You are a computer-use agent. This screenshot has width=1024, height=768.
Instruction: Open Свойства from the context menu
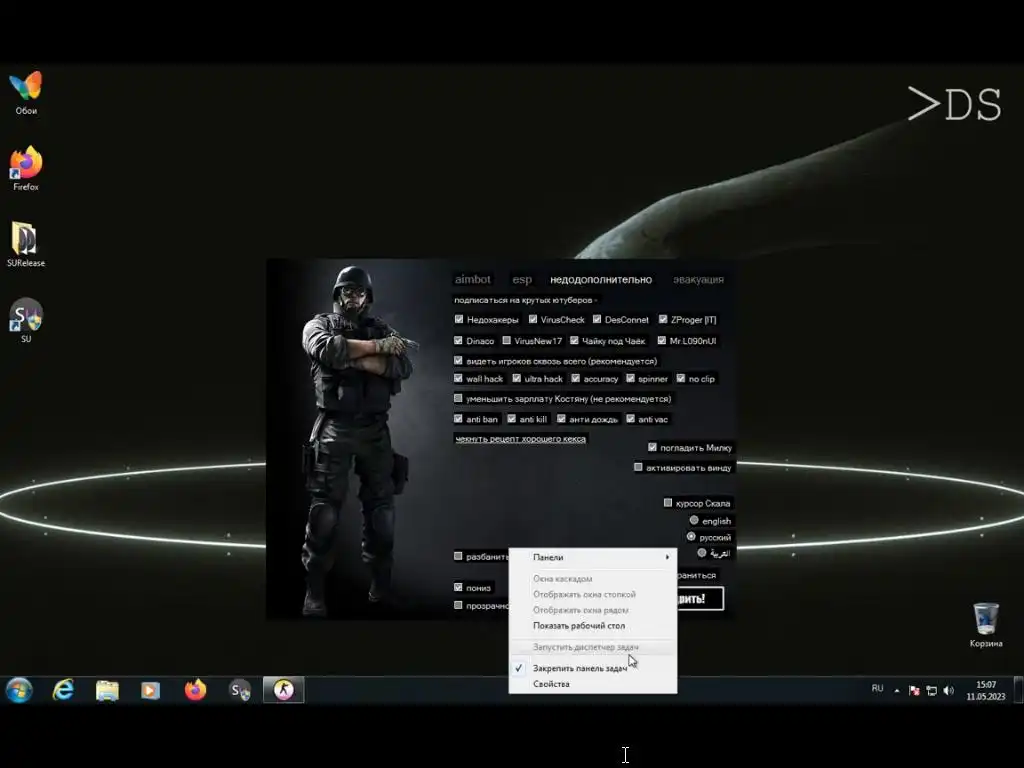(593, 684)
